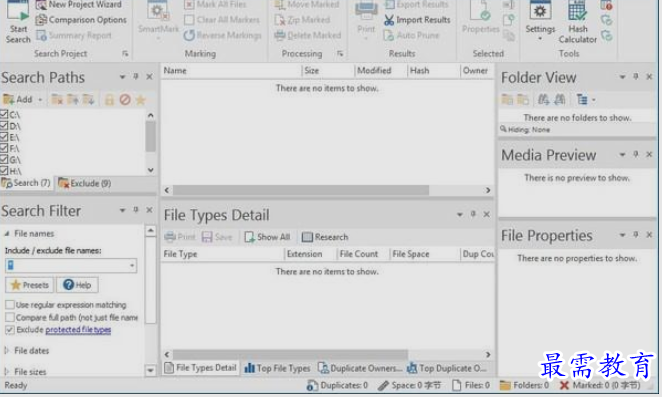Click the Research button
This screenshot has height=397, width=662.
(325, 237)
